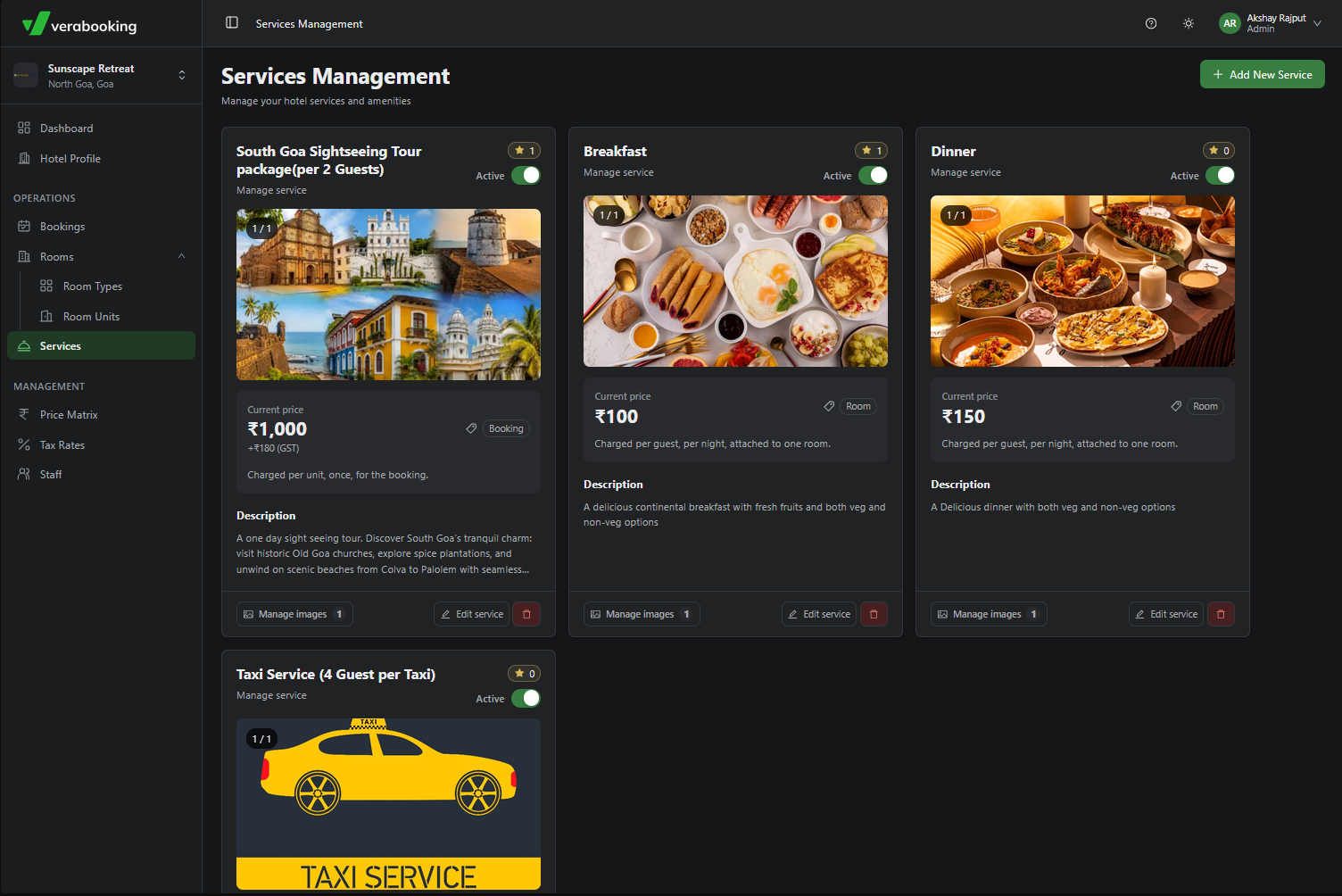Go to Dashboard in sidebar

pyautogui.click(x=101, y=129)
